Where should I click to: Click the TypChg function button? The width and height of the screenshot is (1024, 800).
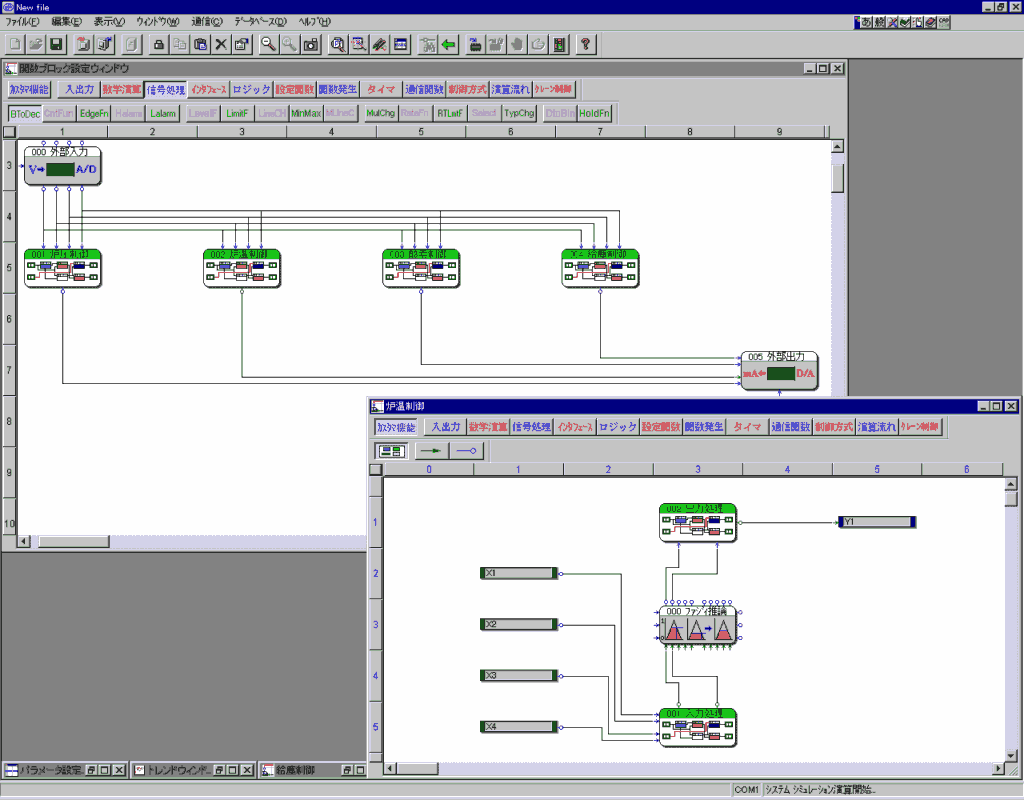[x=519, y=114]
